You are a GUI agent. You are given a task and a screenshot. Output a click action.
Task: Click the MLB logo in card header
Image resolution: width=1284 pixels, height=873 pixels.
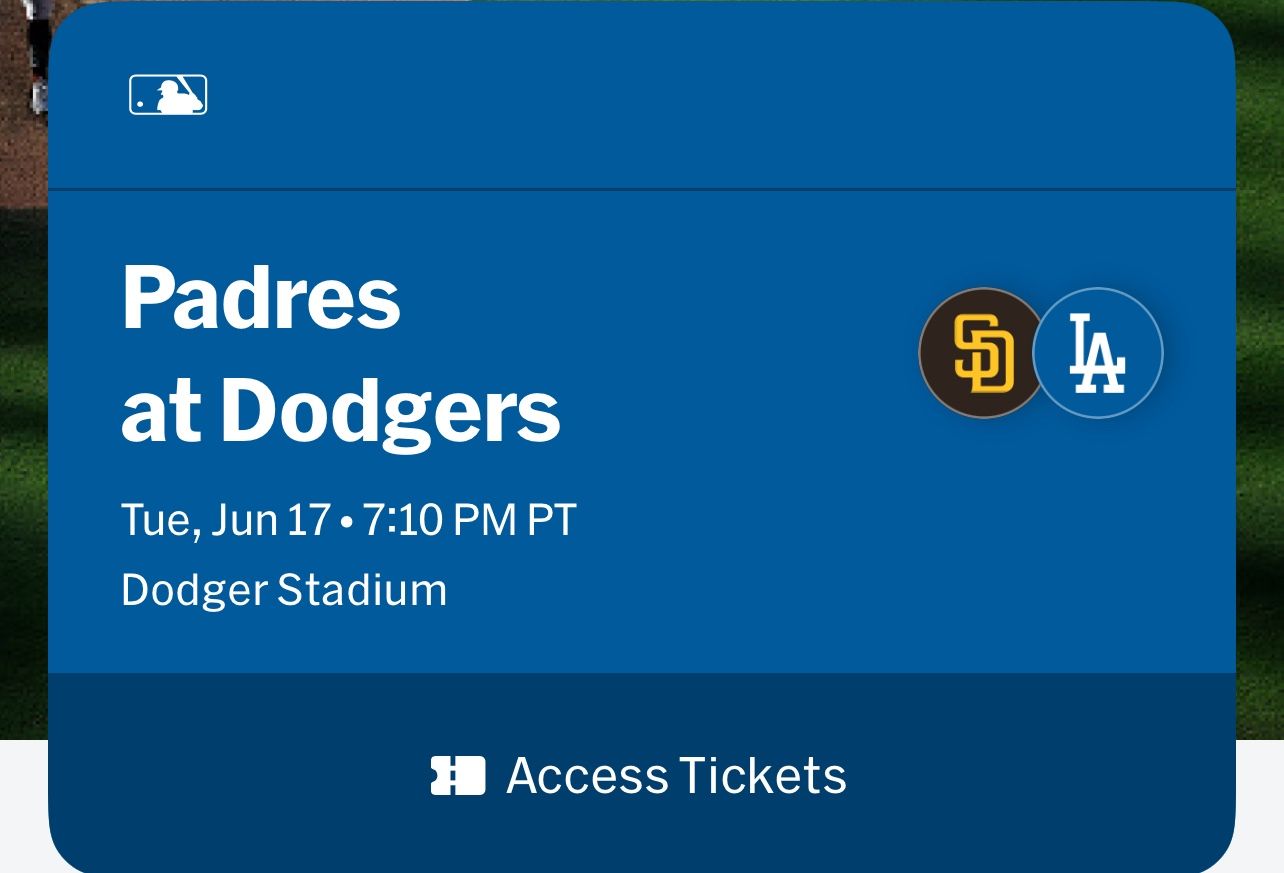(x=168, y=95)
